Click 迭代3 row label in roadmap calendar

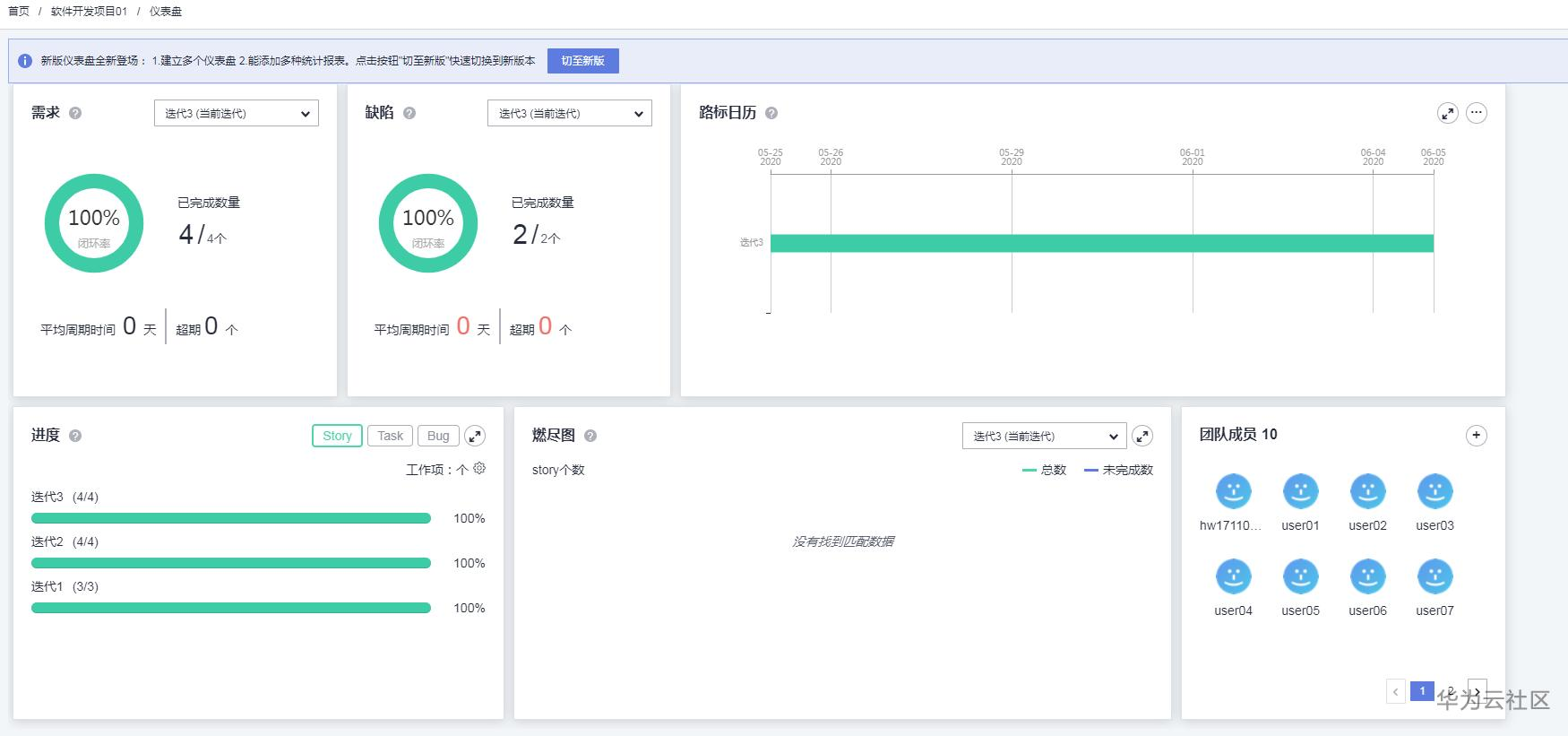click(752, 243)
